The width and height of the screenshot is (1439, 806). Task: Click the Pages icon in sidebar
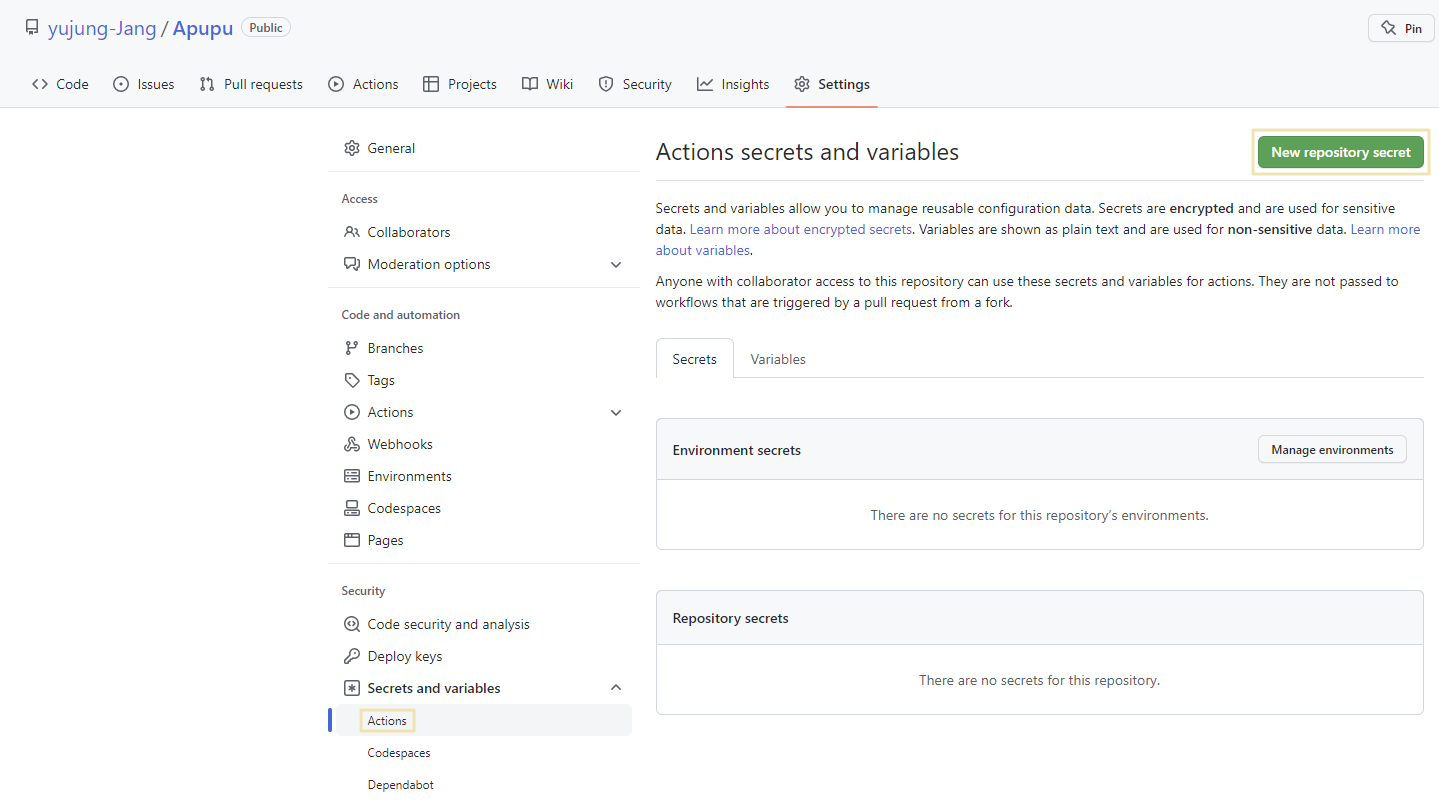(352, 540)
